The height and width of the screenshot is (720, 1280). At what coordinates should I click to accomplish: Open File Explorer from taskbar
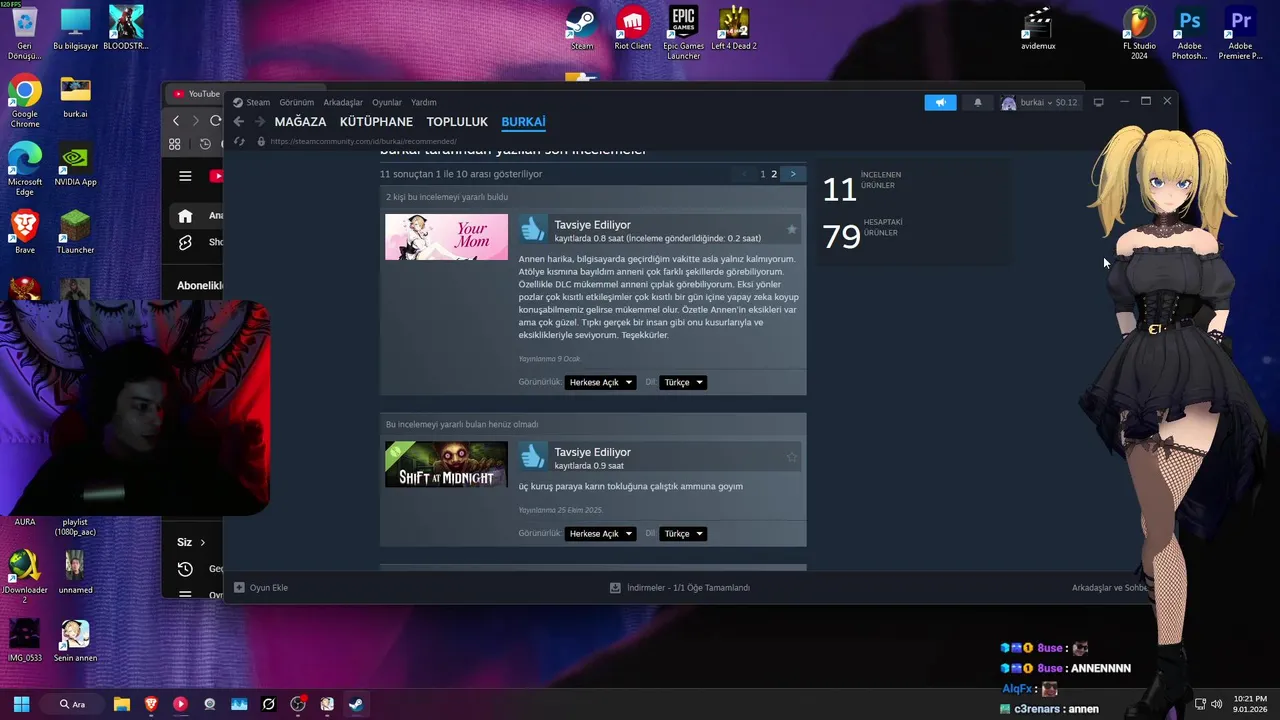pos(121,704)
